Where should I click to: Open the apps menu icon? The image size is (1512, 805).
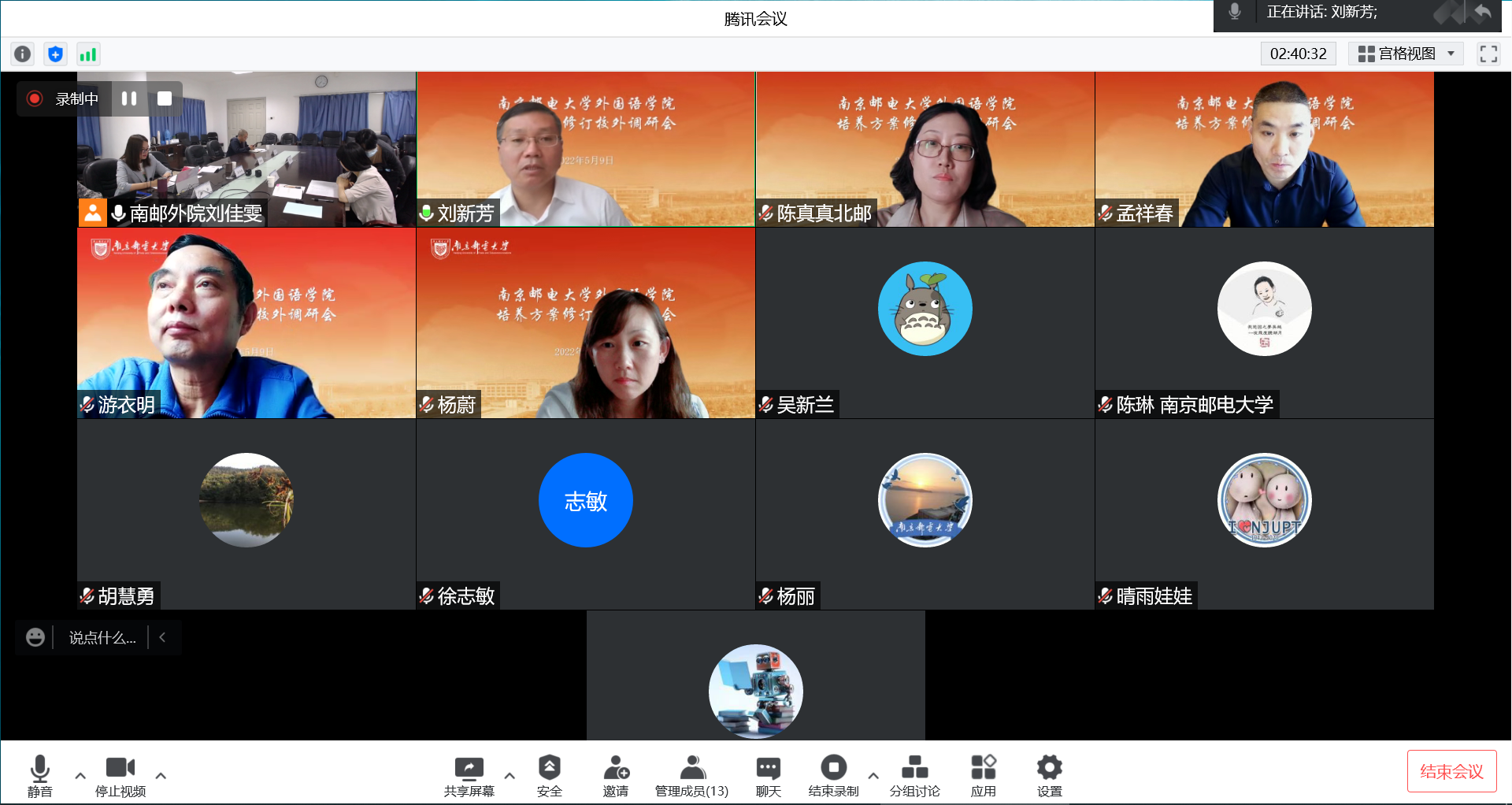tap(983, 775)
